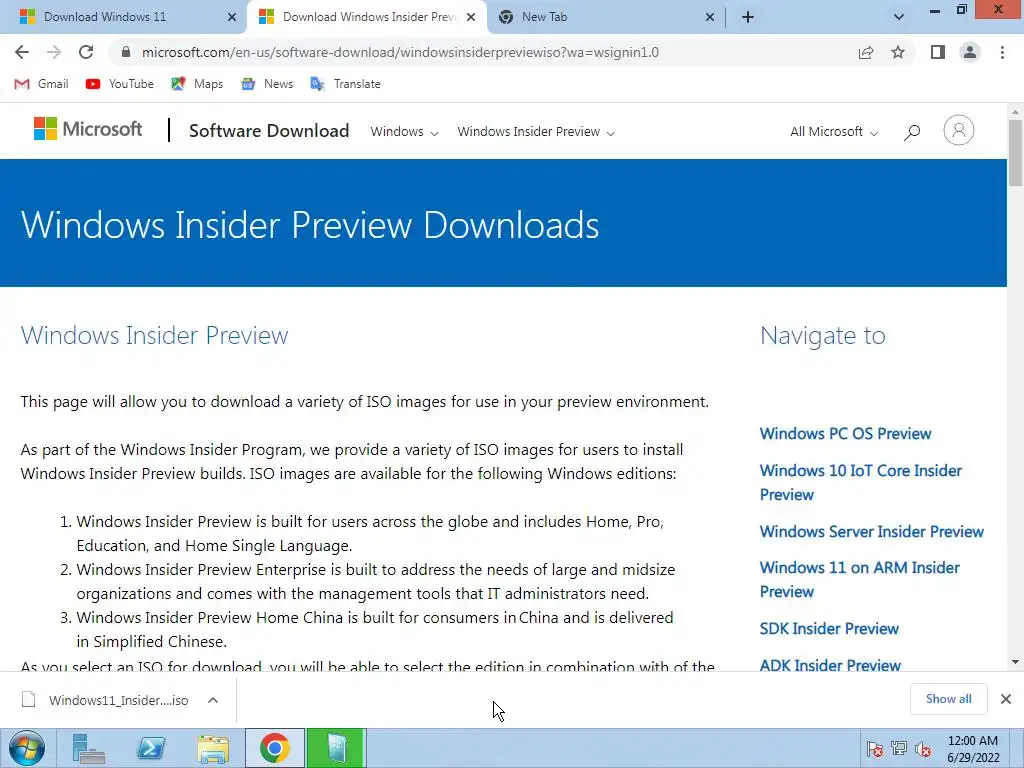Open the side panel icon
The height and width of the screenshot is (768, 1024).
(x=938, y=52)
